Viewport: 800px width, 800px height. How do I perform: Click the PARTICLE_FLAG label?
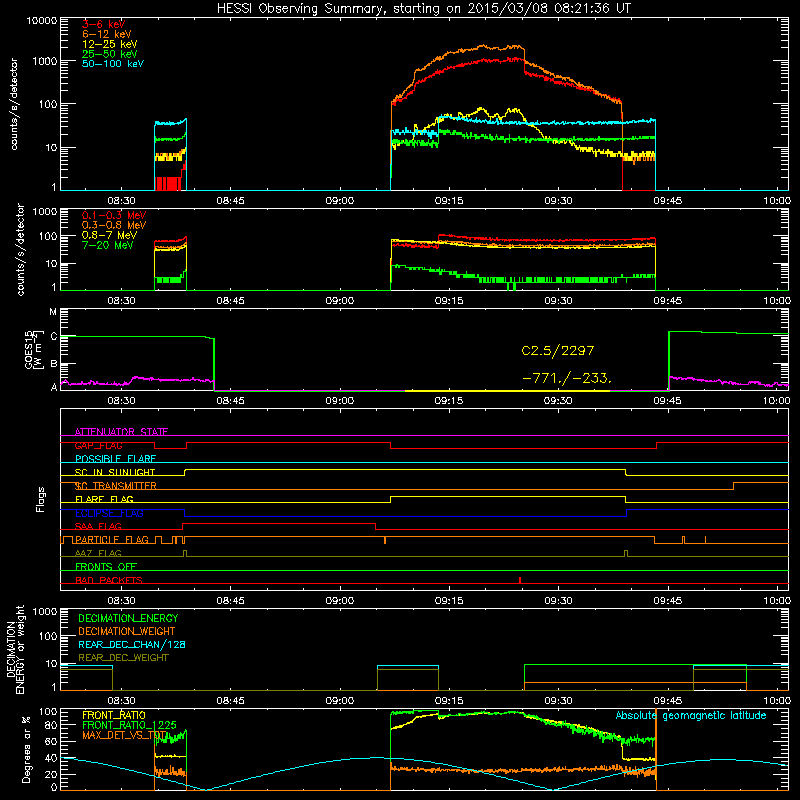click(x=112, y=540)
